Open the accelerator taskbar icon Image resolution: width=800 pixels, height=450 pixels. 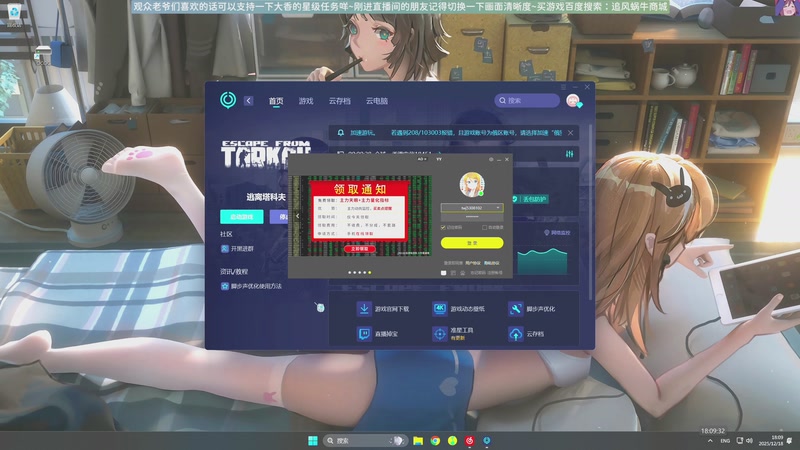(x=487, y=440)
